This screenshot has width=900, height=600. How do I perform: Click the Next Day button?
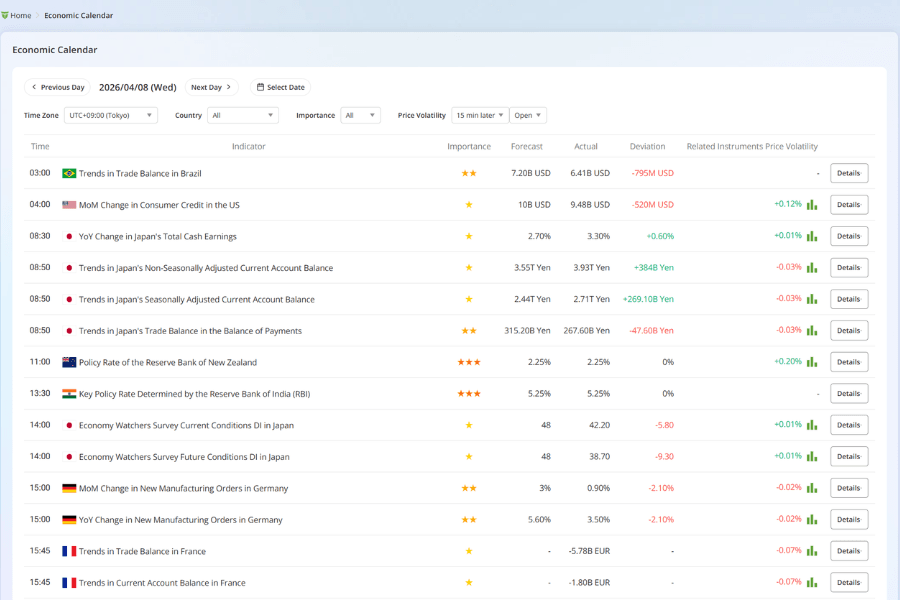210,87
